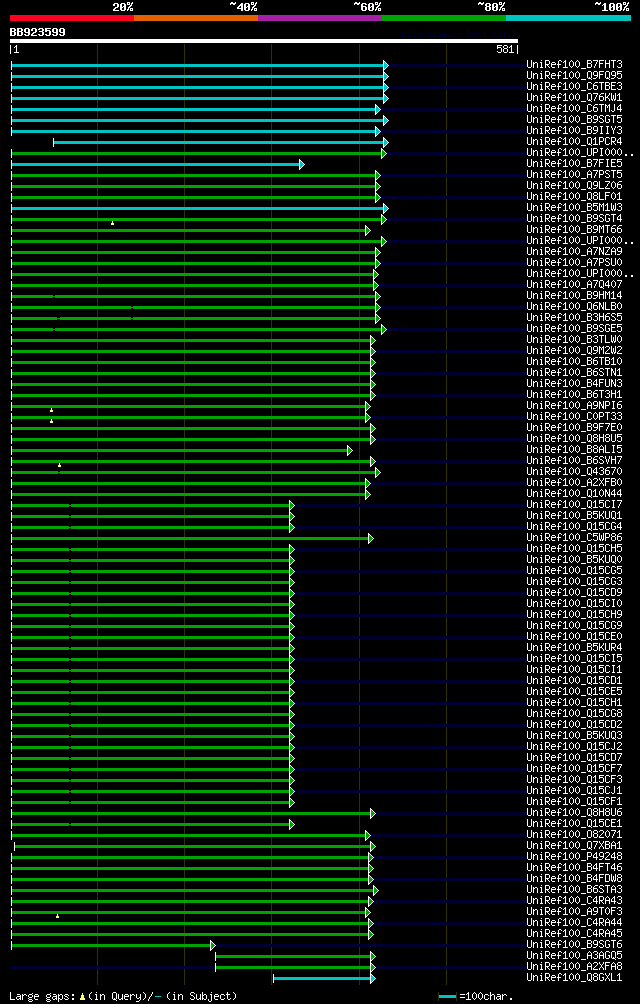The image size is (640, 1004).
Task: Click the cyan ~100% identity legend segment
Action: coord(568,18)
